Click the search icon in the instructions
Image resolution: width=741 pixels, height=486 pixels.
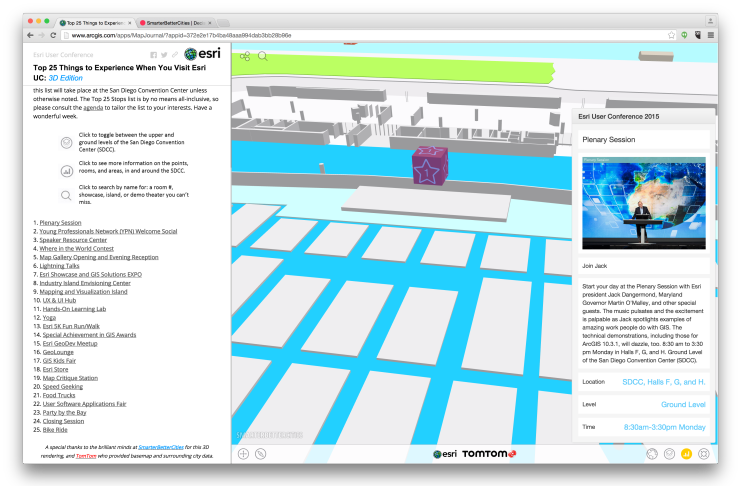tap(66, 195)
